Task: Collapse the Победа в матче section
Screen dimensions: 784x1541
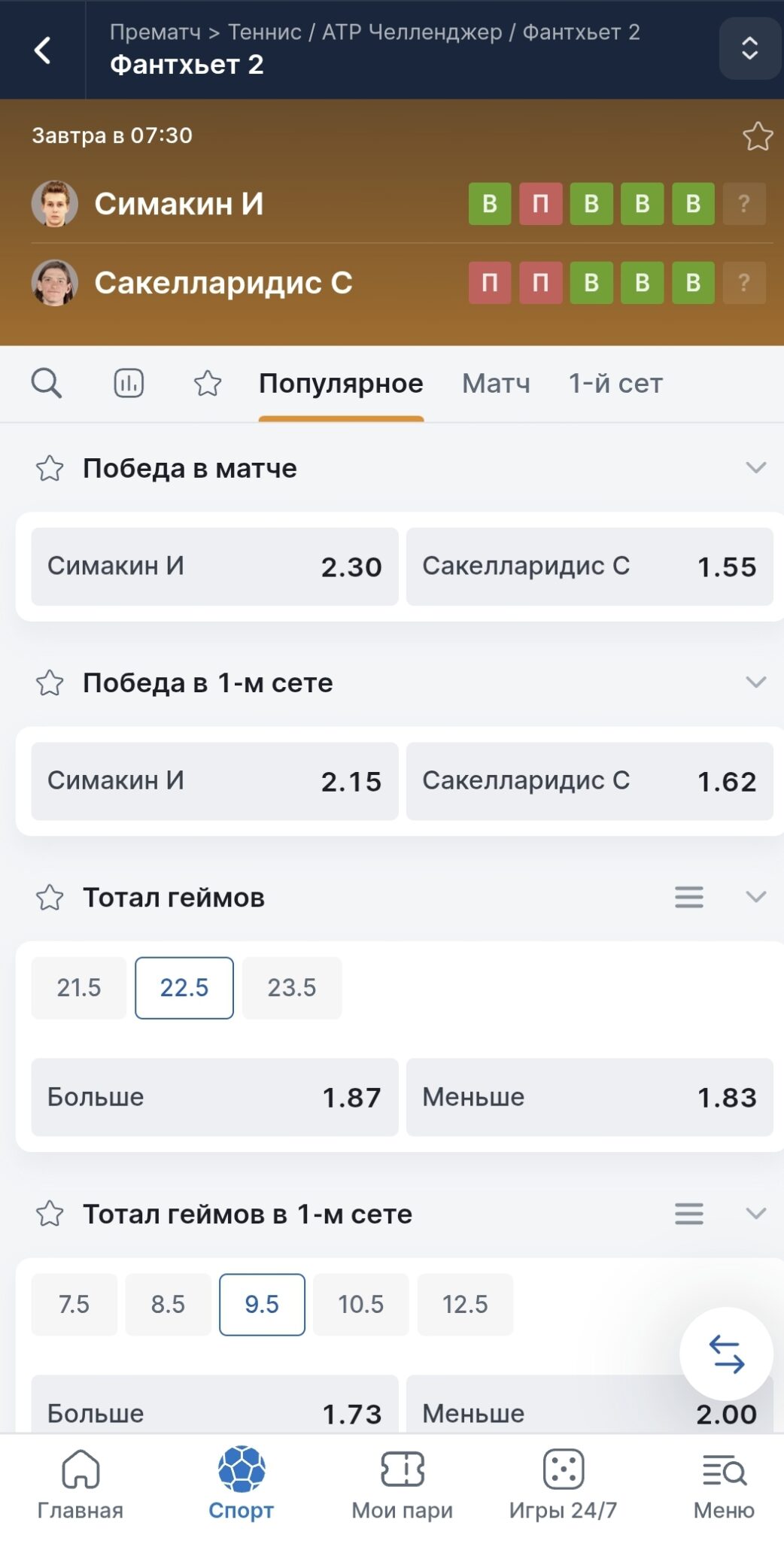Action: [755, 468]
